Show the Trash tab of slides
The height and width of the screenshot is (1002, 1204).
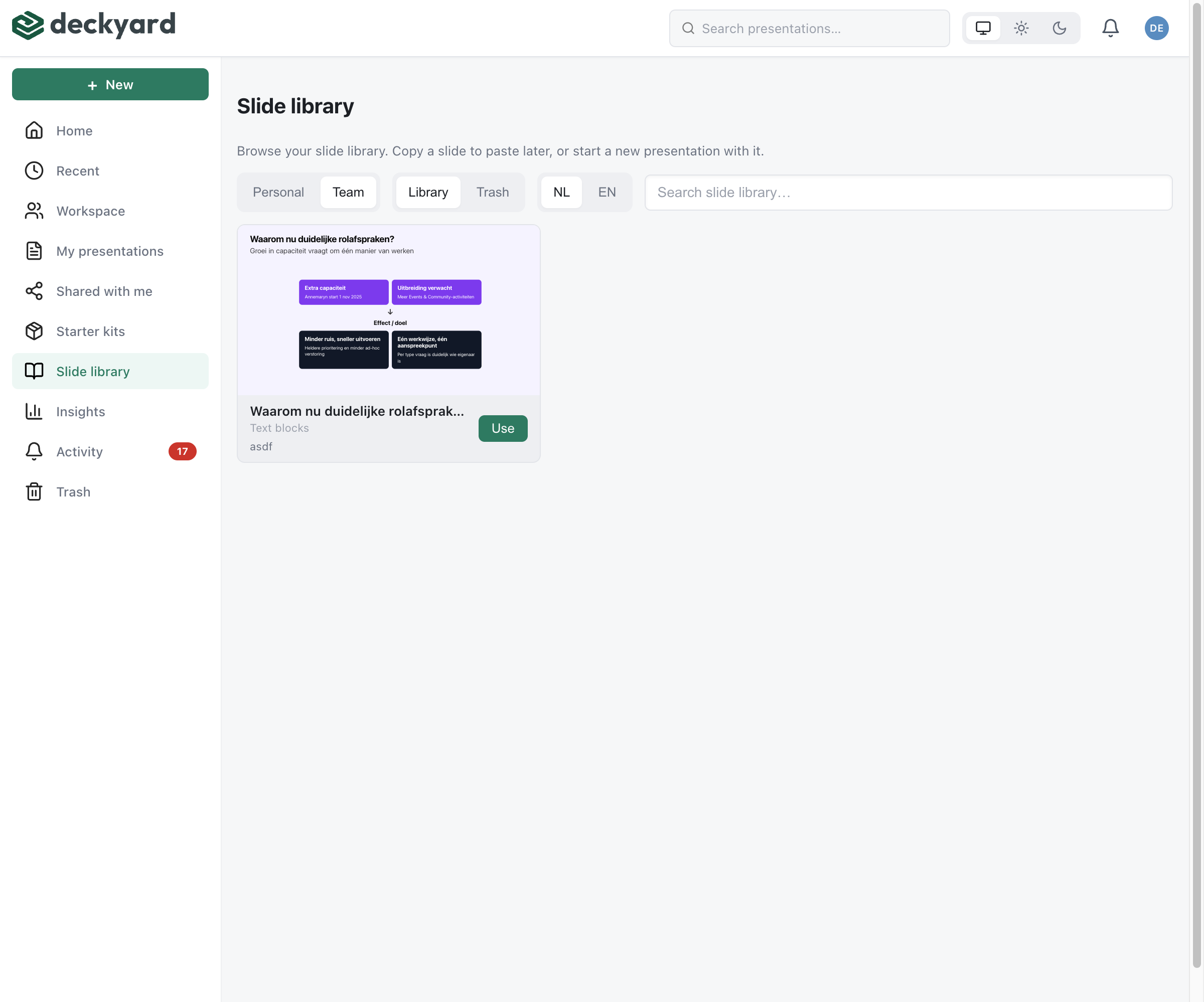tap(493, 193)
